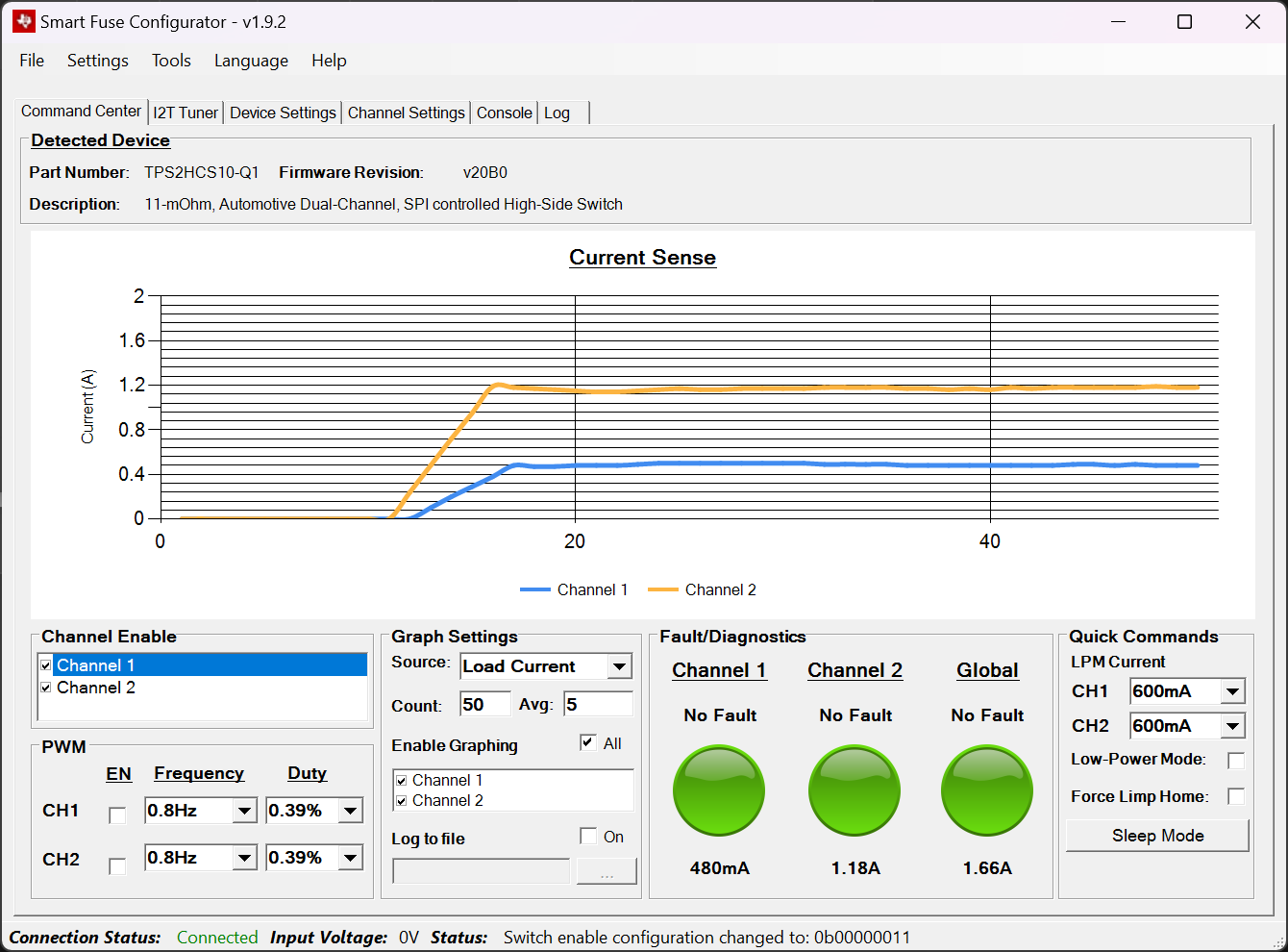Open CH2 LPM Current dropdown
This screenshot has height=952, width=1288.
(x=1233, y=726)
